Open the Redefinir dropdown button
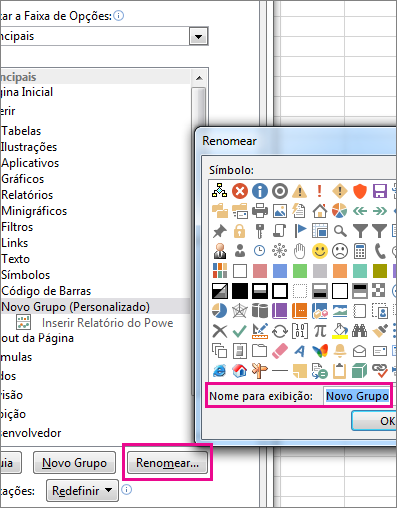397x508 pixels. [x=82, y=490]
